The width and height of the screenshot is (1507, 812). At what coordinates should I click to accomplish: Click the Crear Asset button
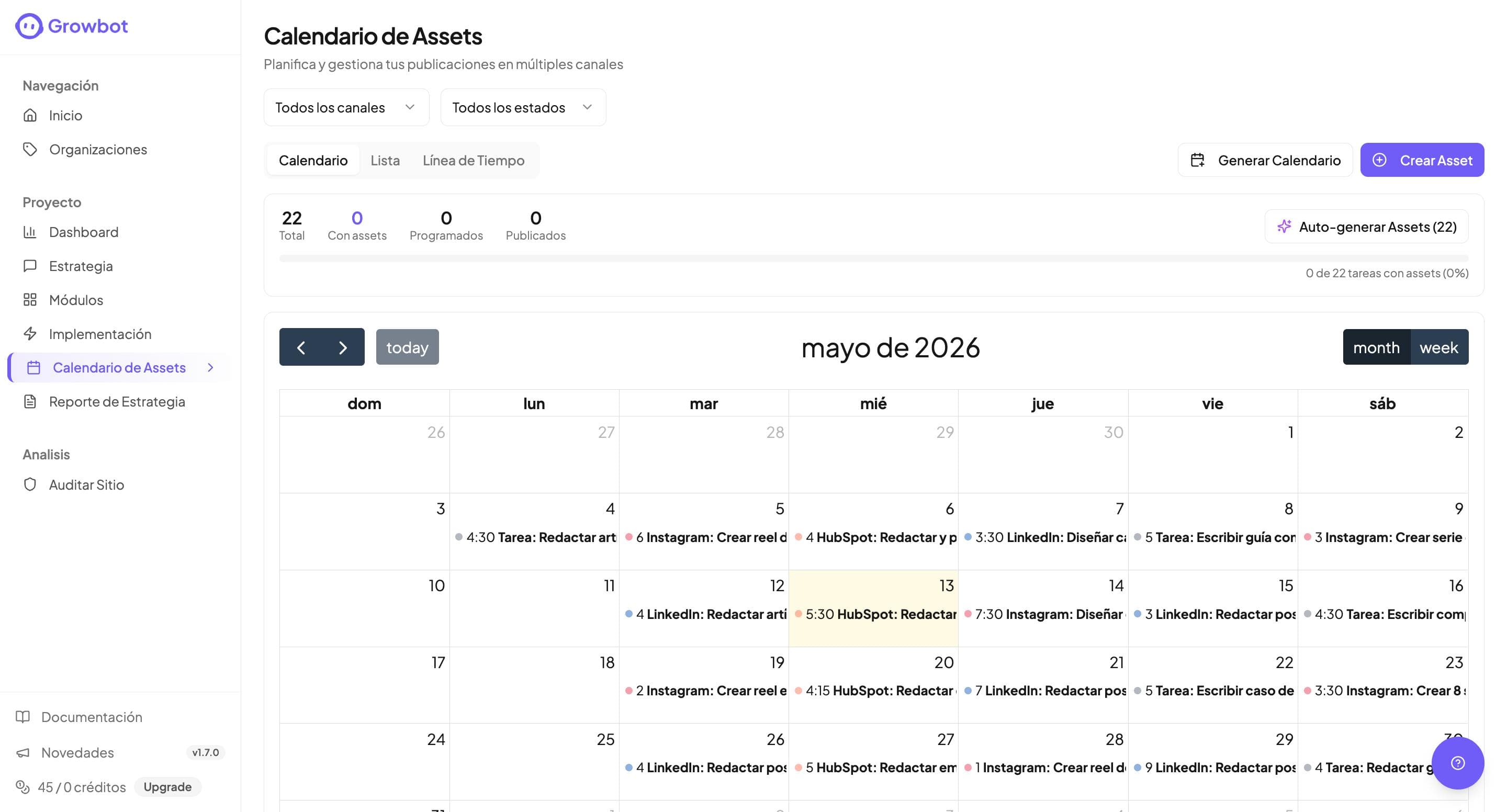click(x=1422, y=160)
